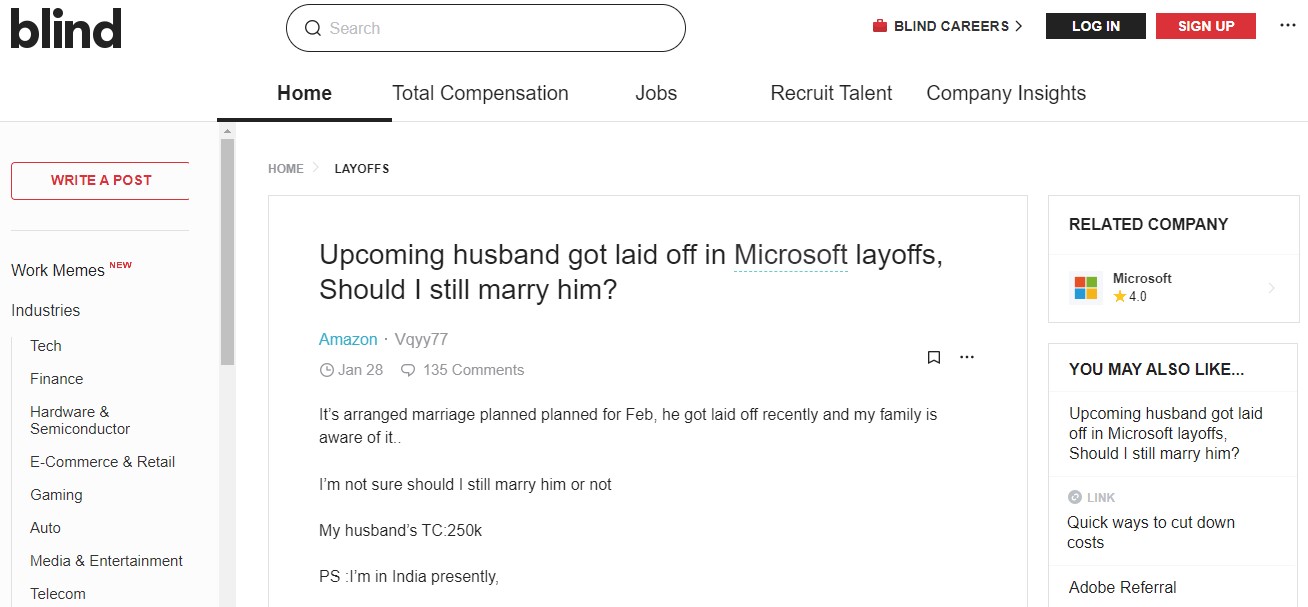The height and width of the screenshot is (607, 1308).
Task: Click the Microsoft logo in Related Company
Action: coord(1086,288)
